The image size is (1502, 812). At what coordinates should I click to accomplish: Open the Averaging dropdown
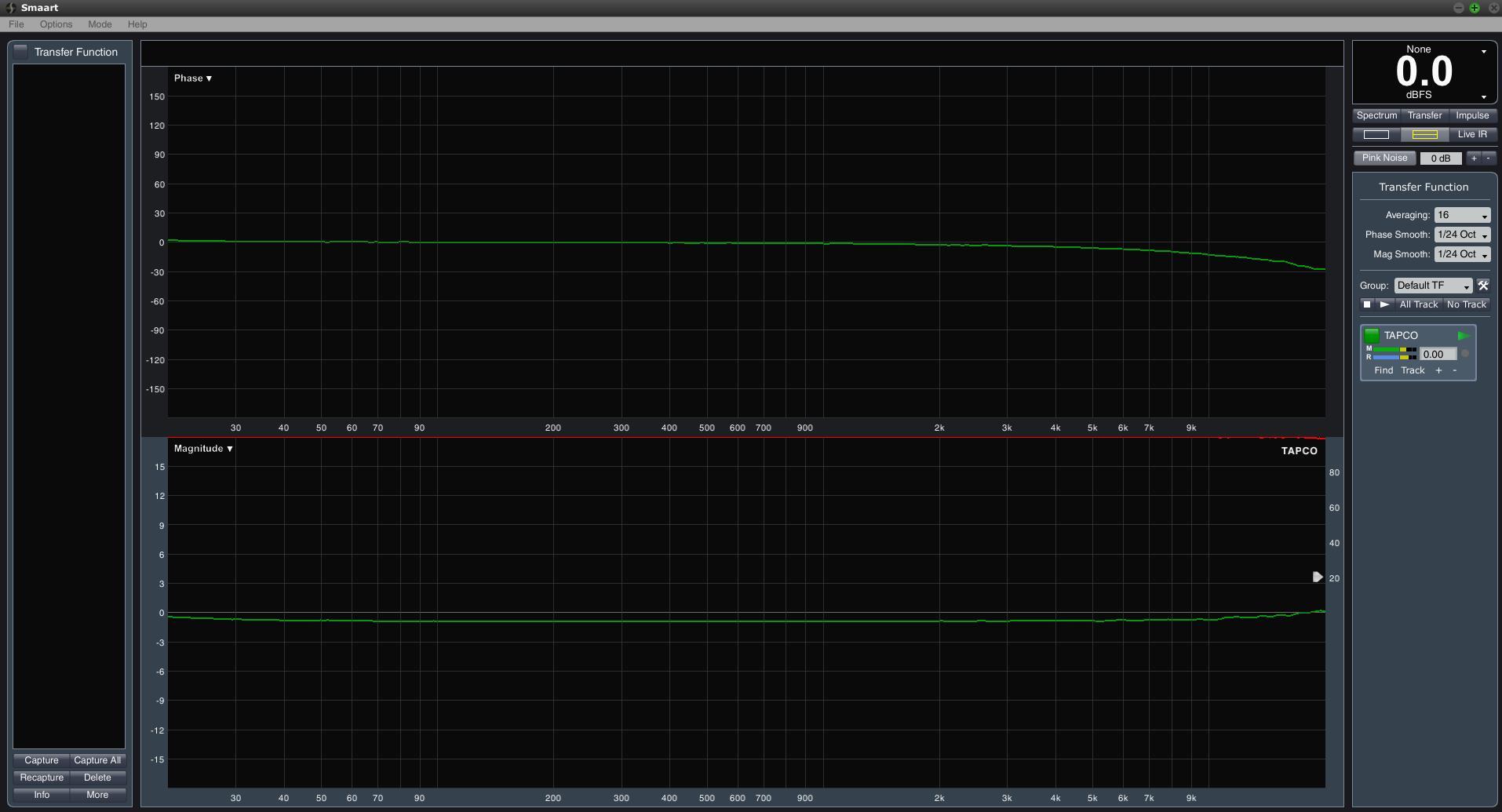1461,215
